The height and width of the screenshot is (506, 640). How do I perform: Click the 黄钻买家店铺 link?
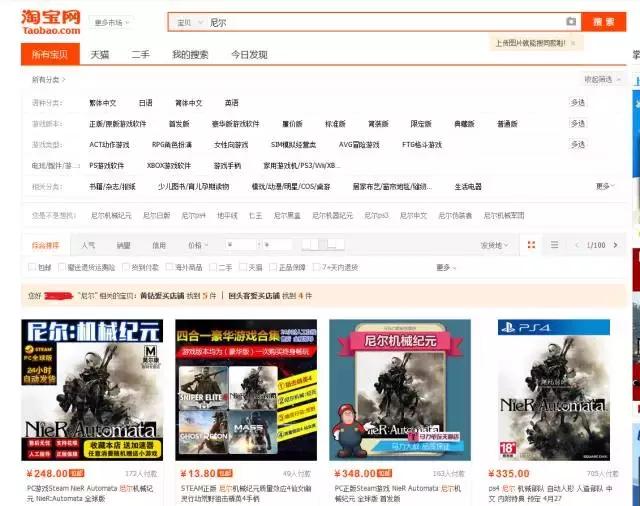point(162,296)
